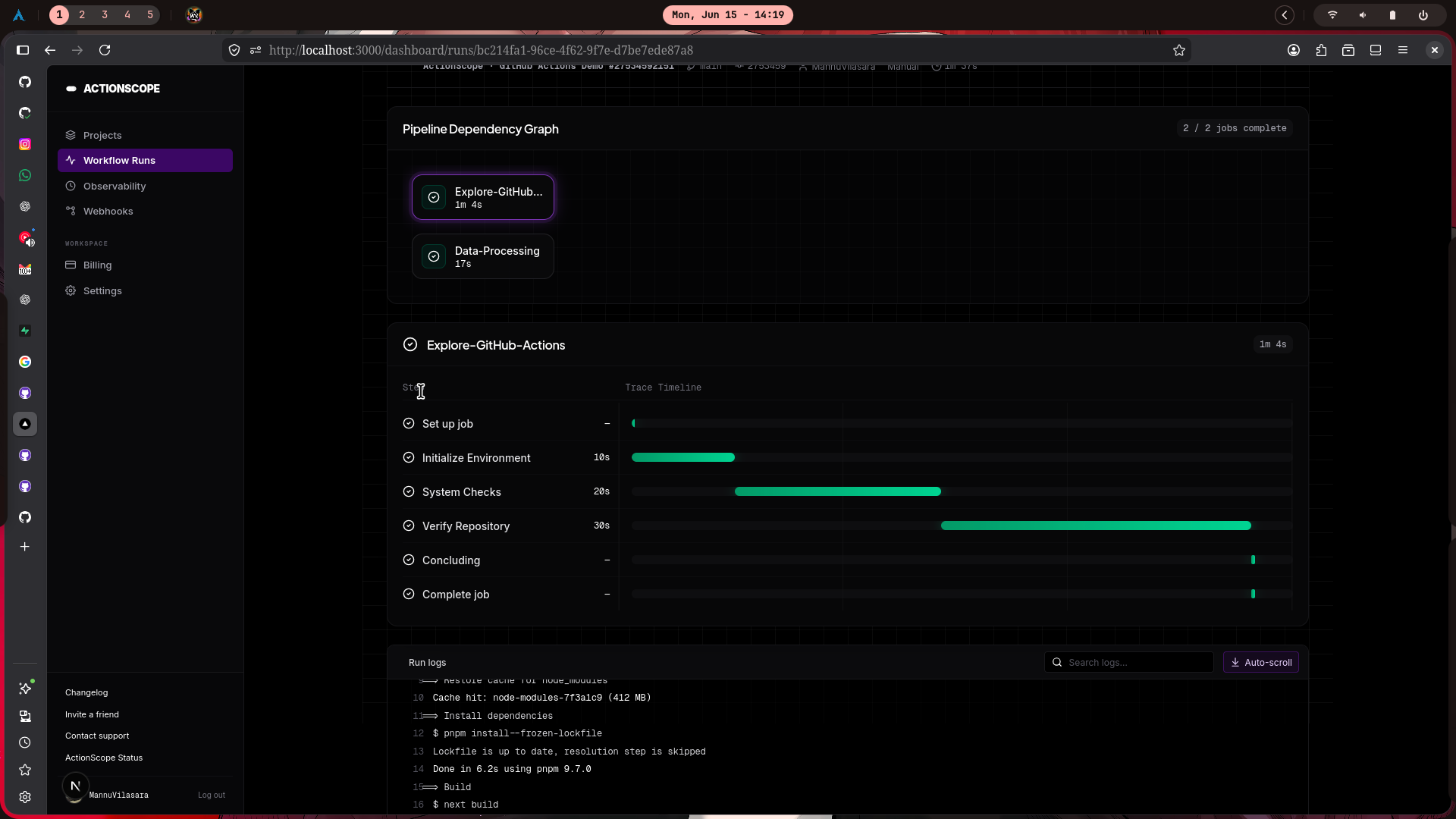The height and width of the screenshot is (819, 1456).
Task: Click the browser address bar URL
Action: (481, 50)
